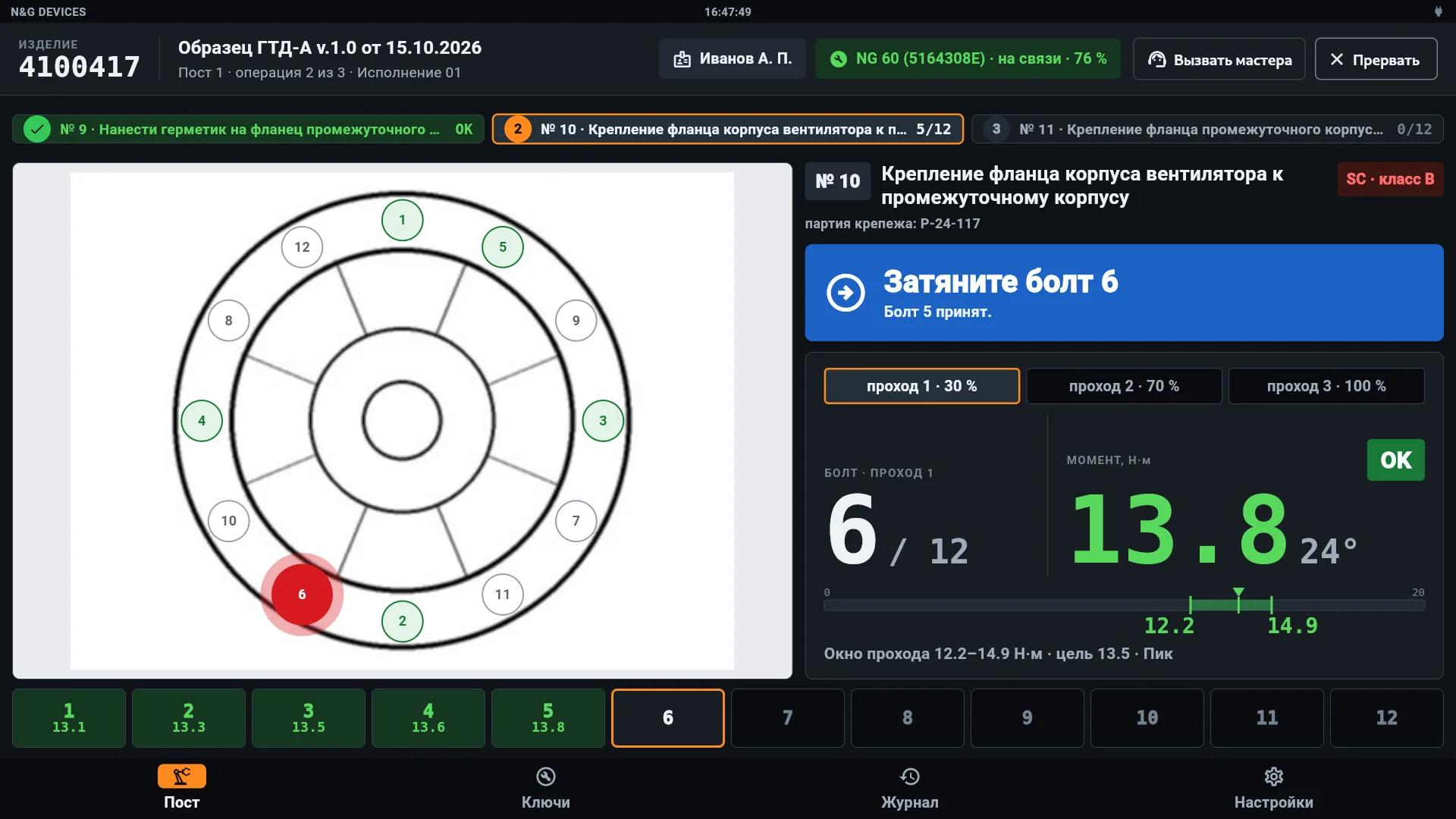The image size is (1456, 819).
Task: Open the Журнал history icon
Action: click(909, 776)
